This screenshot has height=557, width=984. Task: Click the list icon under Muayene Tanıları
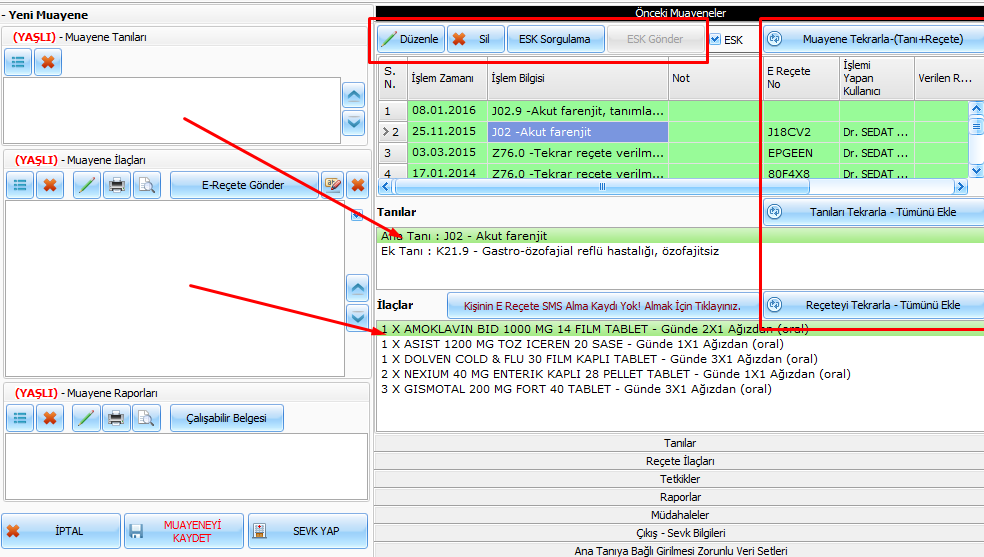19,62
